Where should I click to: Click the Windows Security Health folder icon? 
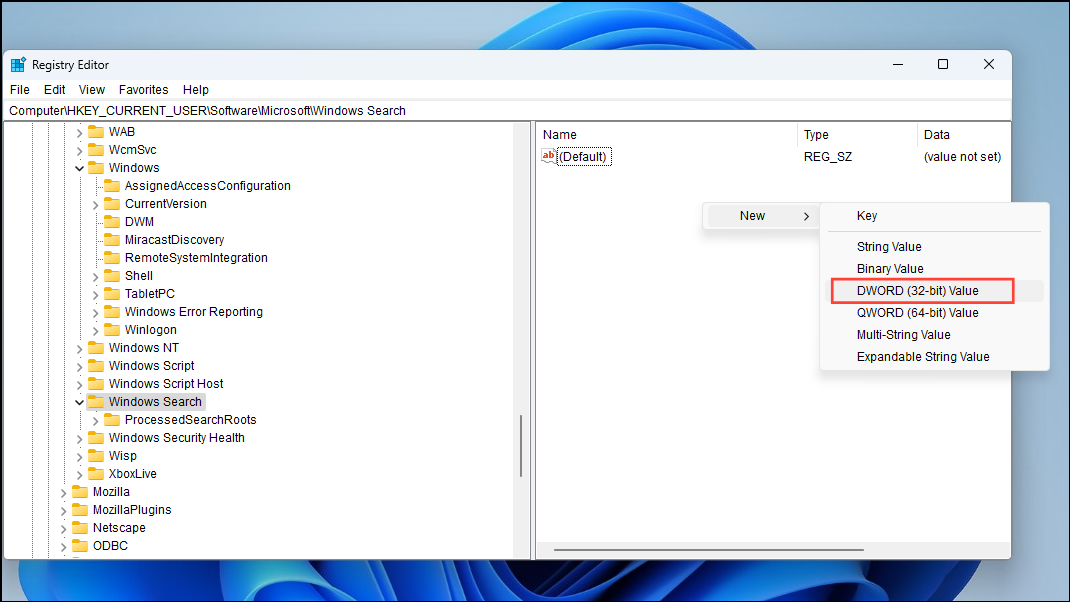point(96,438)
